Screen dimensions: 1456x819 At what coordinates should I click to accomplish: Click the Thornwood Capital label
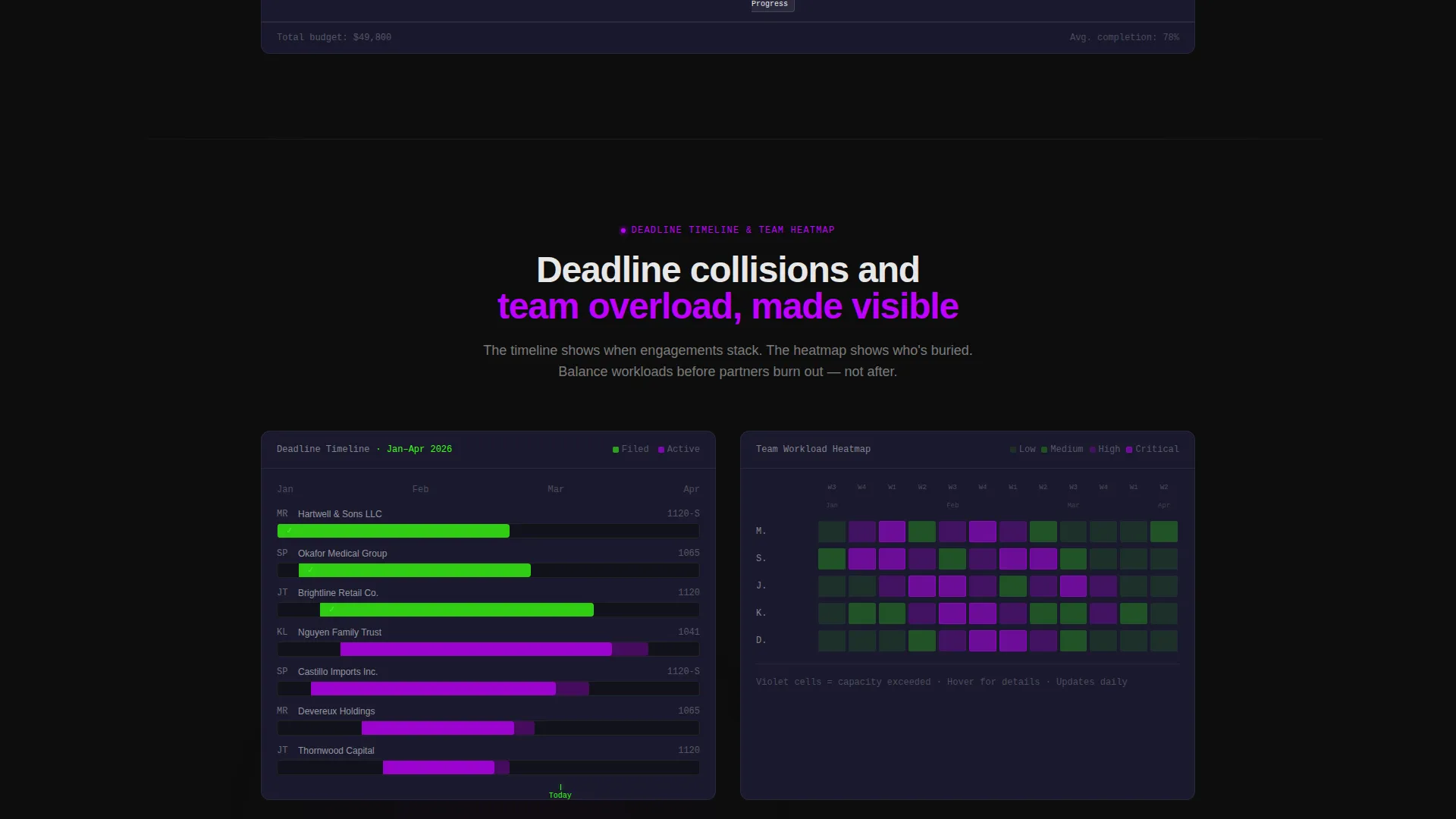tap(336, 751)
